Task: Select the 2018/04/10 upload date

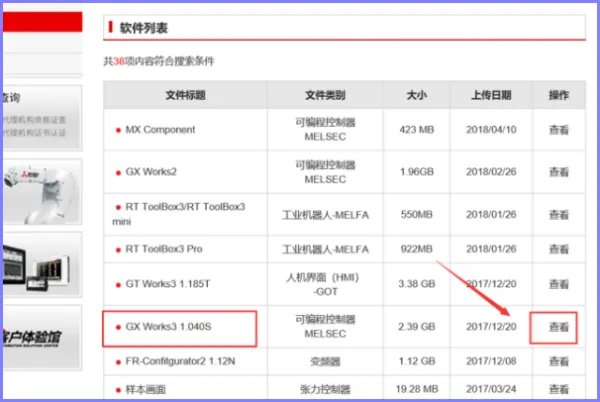Action: point(491,130)
